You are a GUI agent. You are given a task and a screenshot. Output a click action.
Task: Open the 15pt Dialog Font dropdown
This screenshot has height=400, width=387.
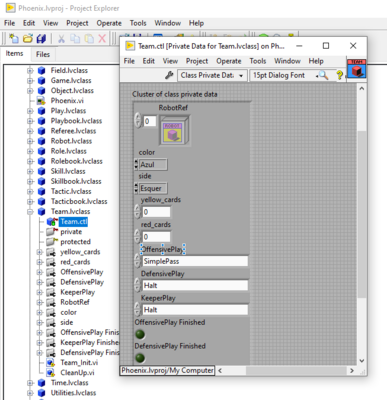tap(284, 75)
